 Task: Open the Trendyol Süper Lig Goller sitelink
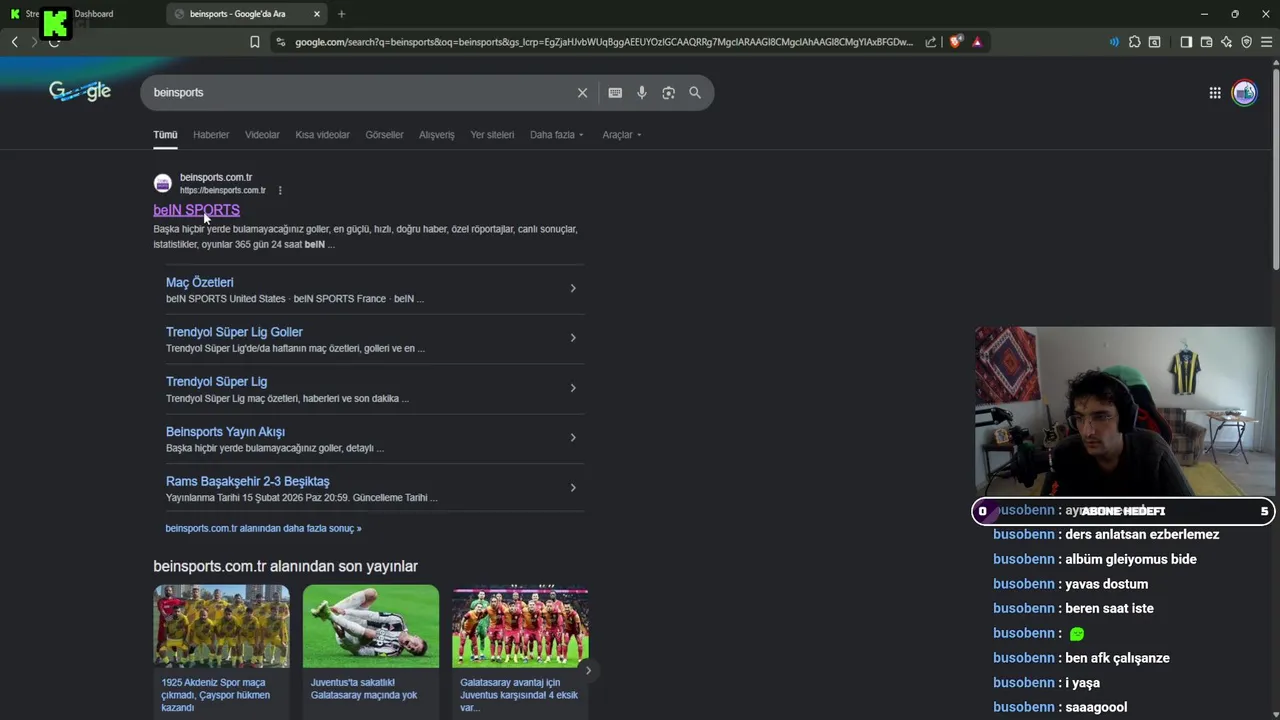coord(234,332)
